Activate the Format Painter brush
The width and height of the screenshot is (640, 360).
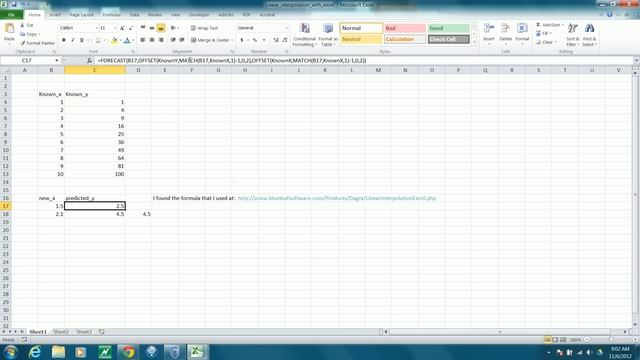point(37,43)
